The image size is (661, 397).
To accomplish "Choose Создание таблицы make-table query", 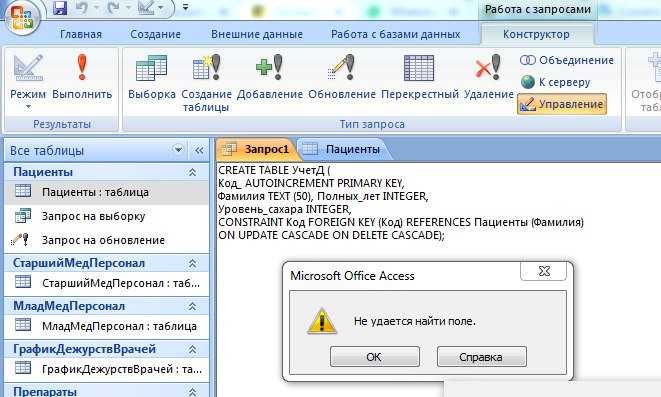I will coord(207,83).
